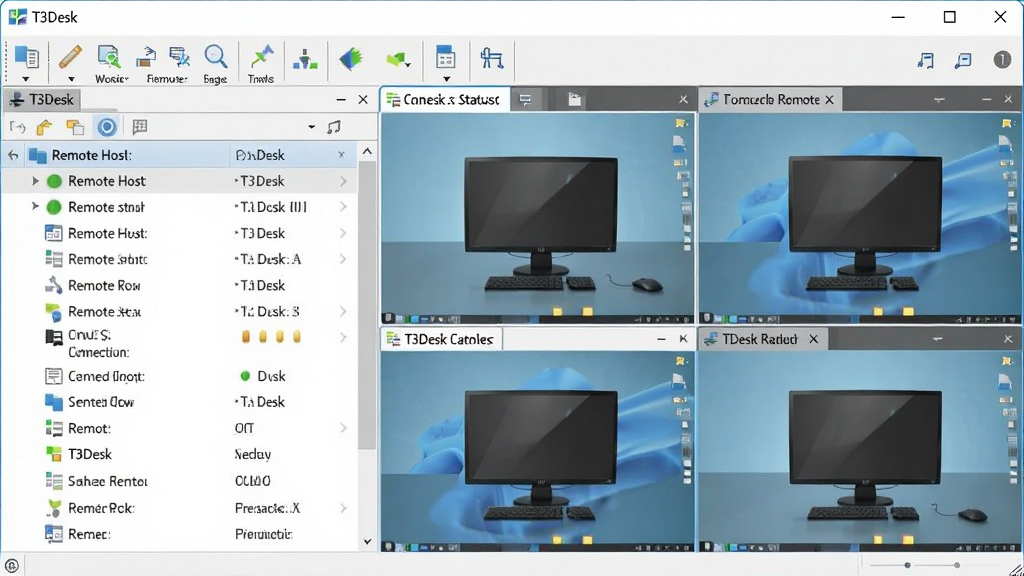This screenshot has width=1024, height=576.
Task: Expand the first Remote Host tree row
Action: pos(35,181)
